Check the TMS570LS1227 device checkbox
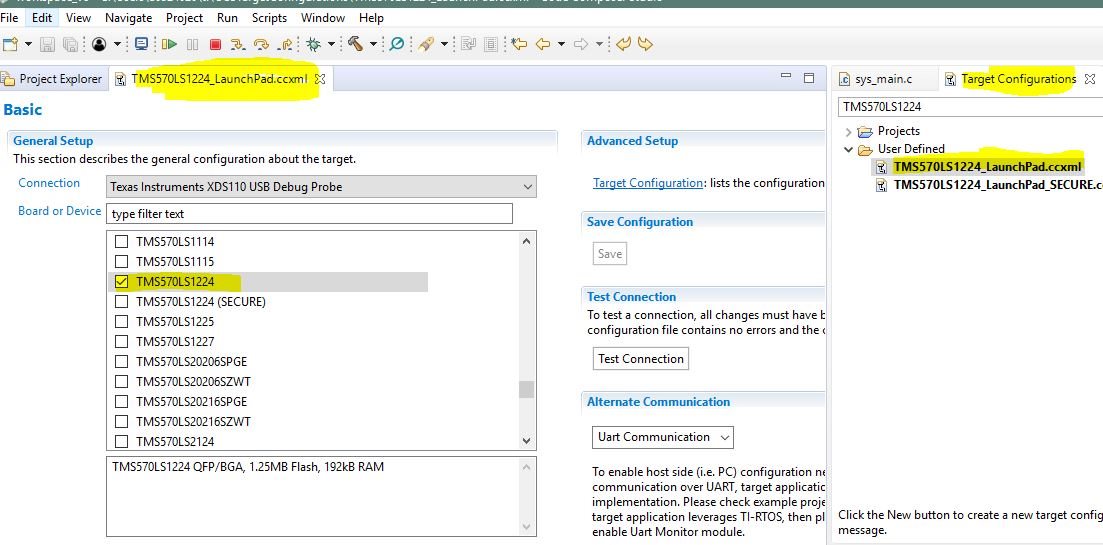This screenshot has width=1103, height=545. 122,342
